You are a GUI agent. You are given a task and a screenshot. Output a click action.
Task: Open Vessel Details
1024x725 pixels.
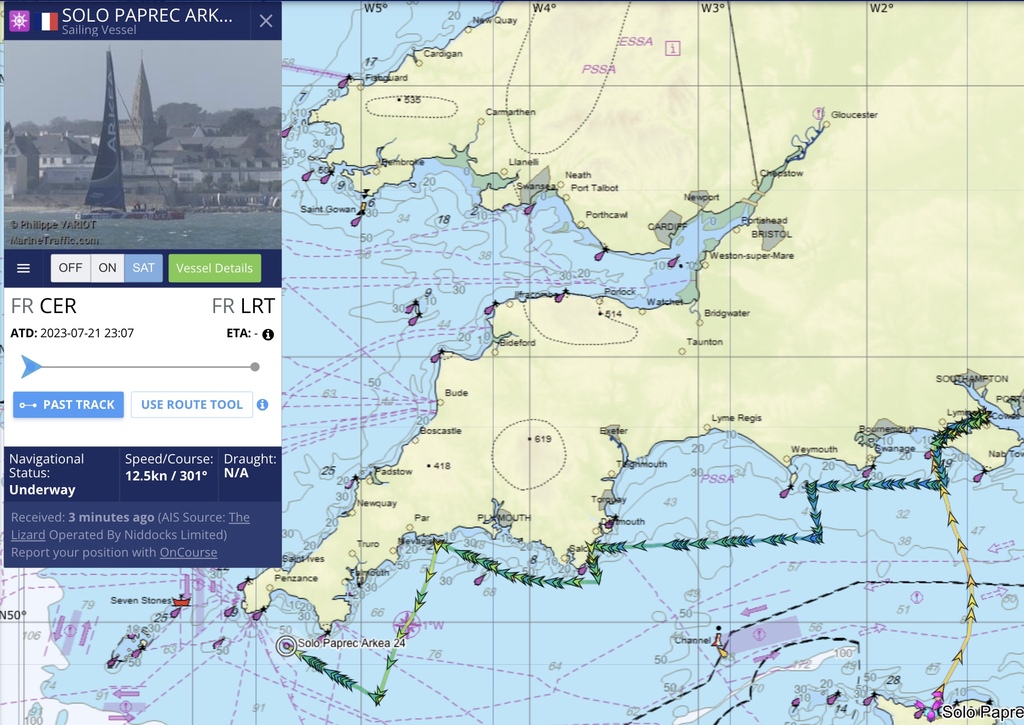coord(214,268)
